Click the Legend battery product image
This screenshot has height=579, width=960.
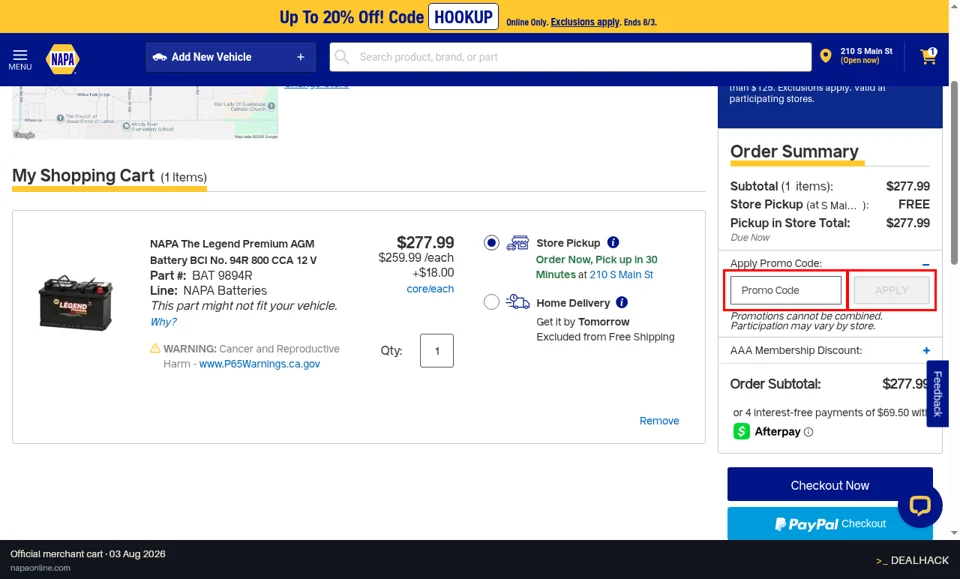pos(75,303)
